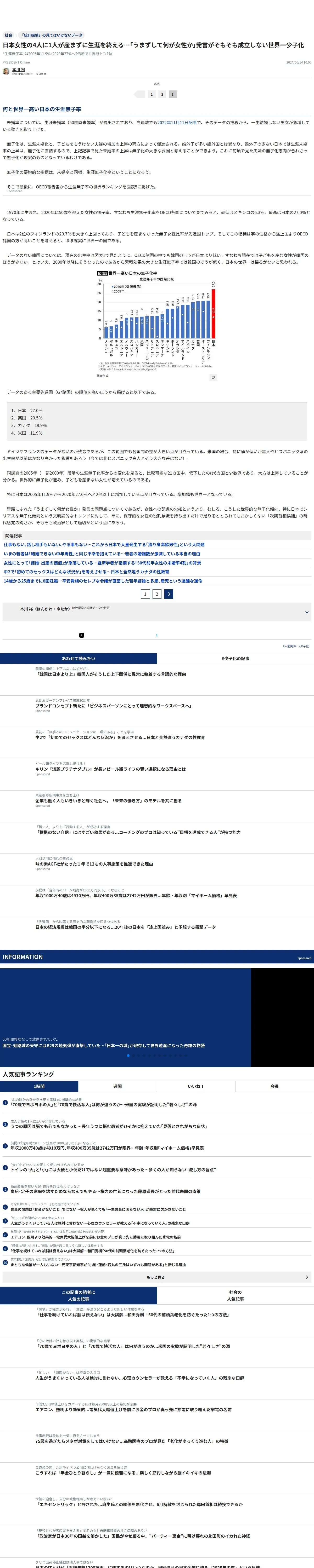Image resolution: width=314 pixels, height=1568 pixels.
Task: Select the いいね！ ranking tab
Action: (196, 1087)
